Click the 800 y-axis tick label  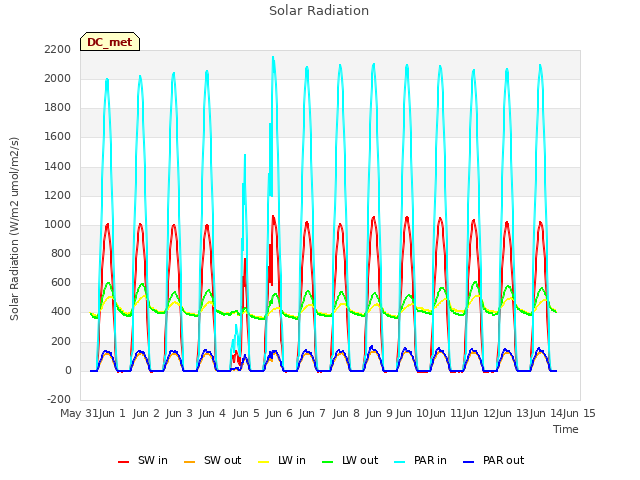point(61,253)
